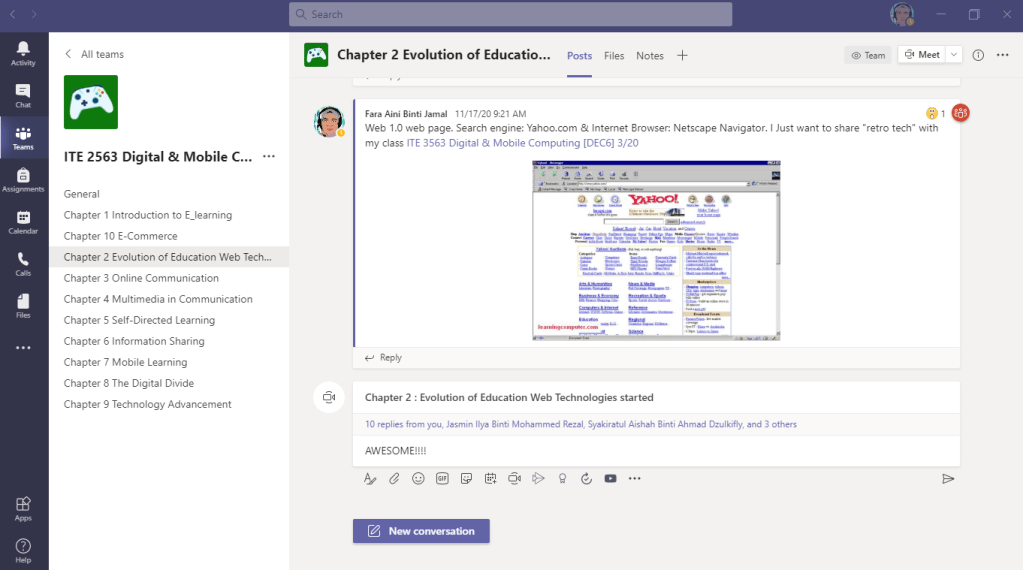Open the emoji picker in reply toolbar
The width and height of the screenshot is (1023, 570).
click(418, 479)
